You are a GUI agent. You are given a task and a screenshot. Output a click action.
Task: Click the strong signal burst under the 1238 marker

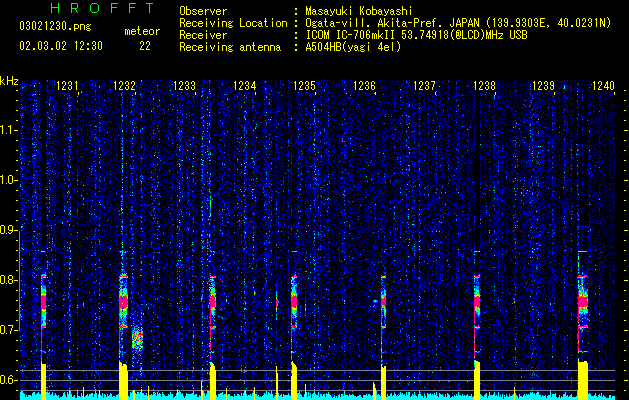tap(477, 302)
